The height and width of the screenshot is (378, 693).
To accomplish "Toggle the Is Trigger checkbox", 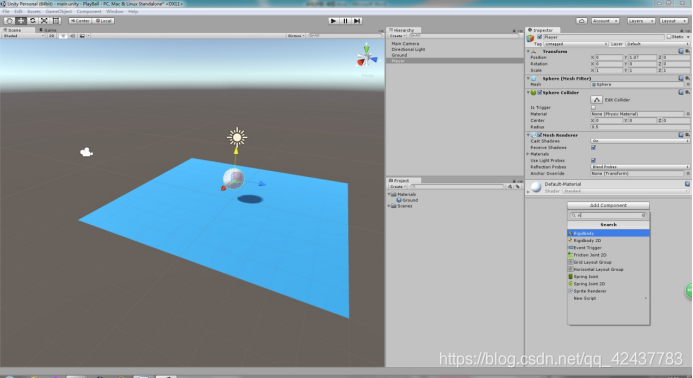I will tap(593, 107).
